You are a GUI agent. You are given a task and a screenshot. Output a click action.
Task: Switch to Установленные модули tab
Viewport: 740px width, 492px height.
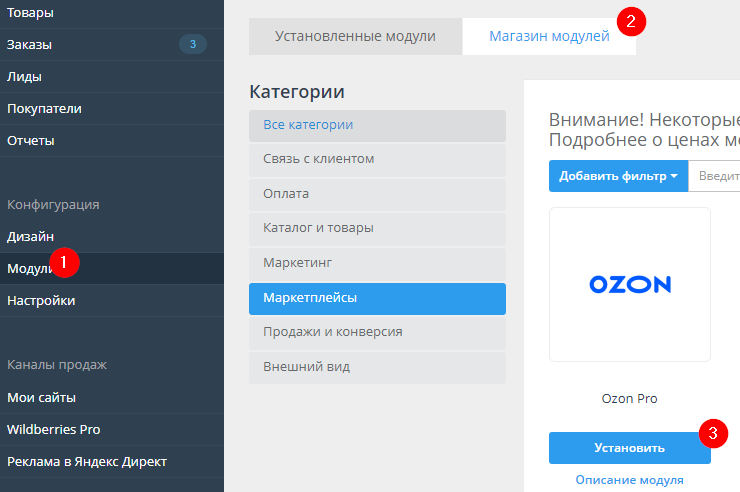point(355,36)
